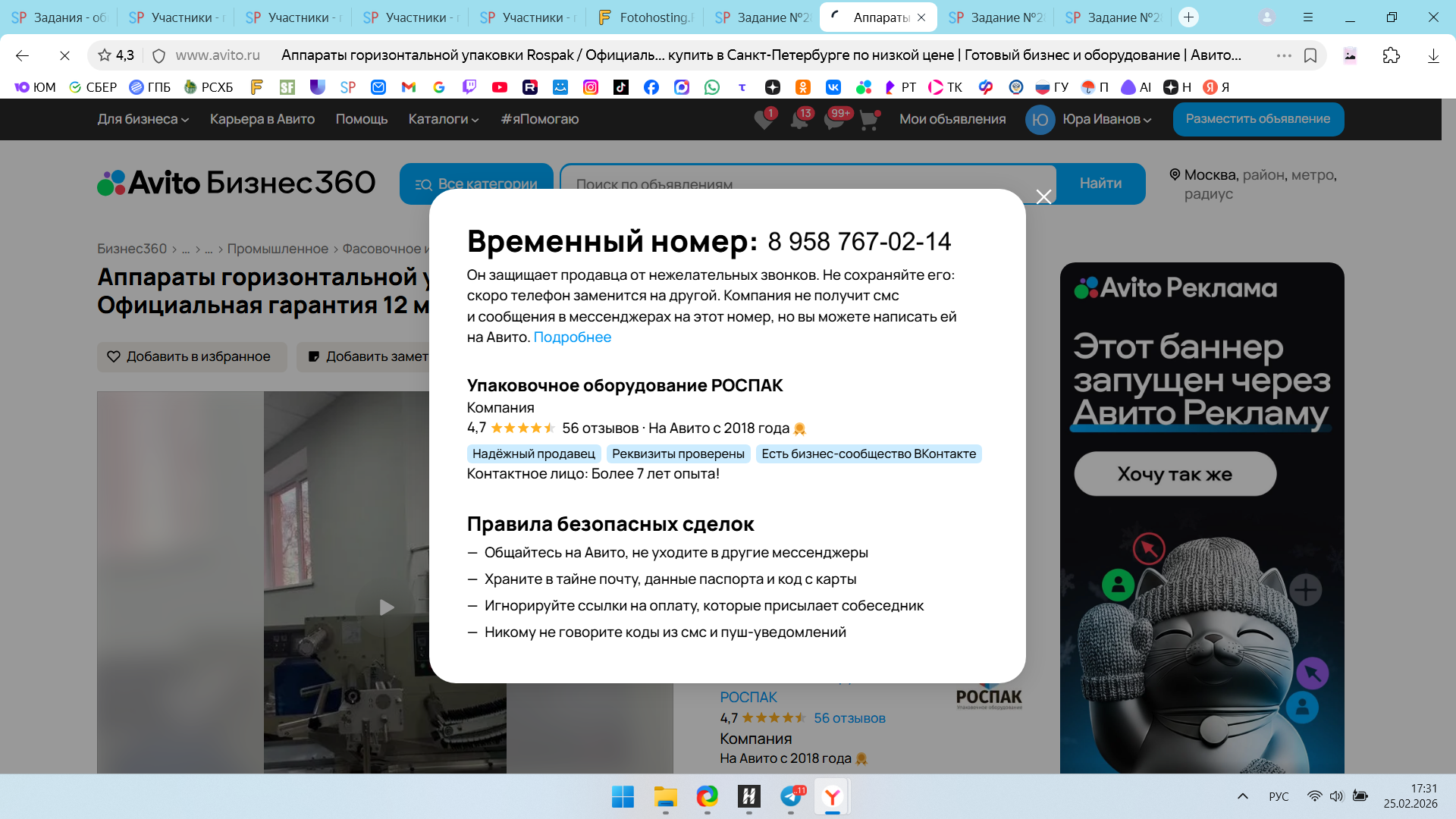Viewport: 1456px width, 819px height.
Task: Open notifications bell with 13 badge
Action: click(x=799, y=120)
